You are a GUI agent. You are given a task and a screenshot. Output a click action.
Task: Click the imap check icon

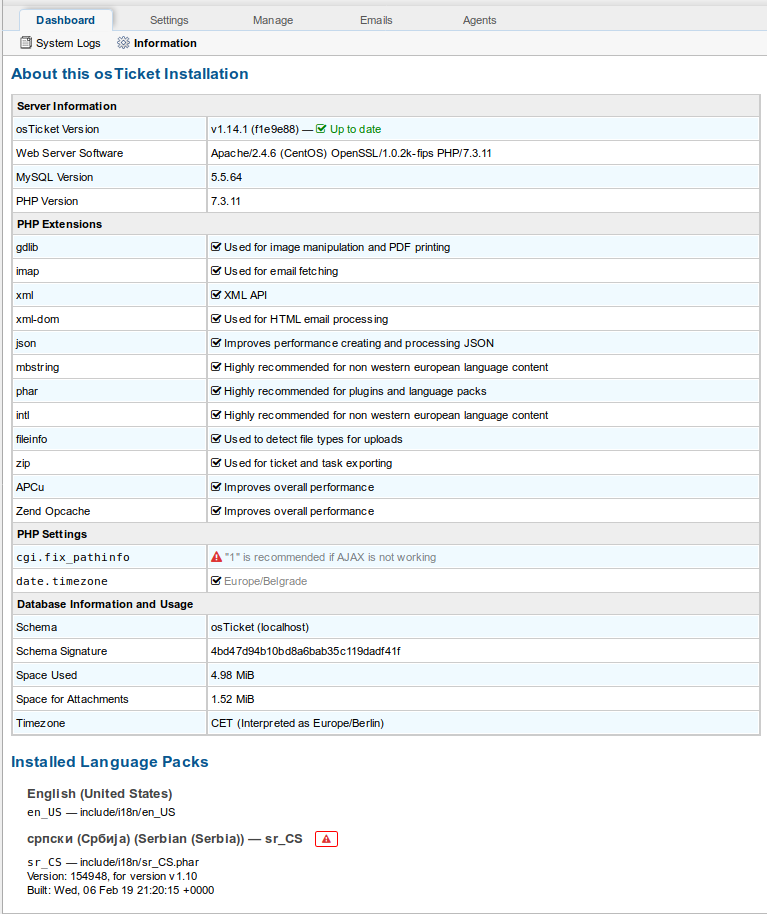(216, 271)
